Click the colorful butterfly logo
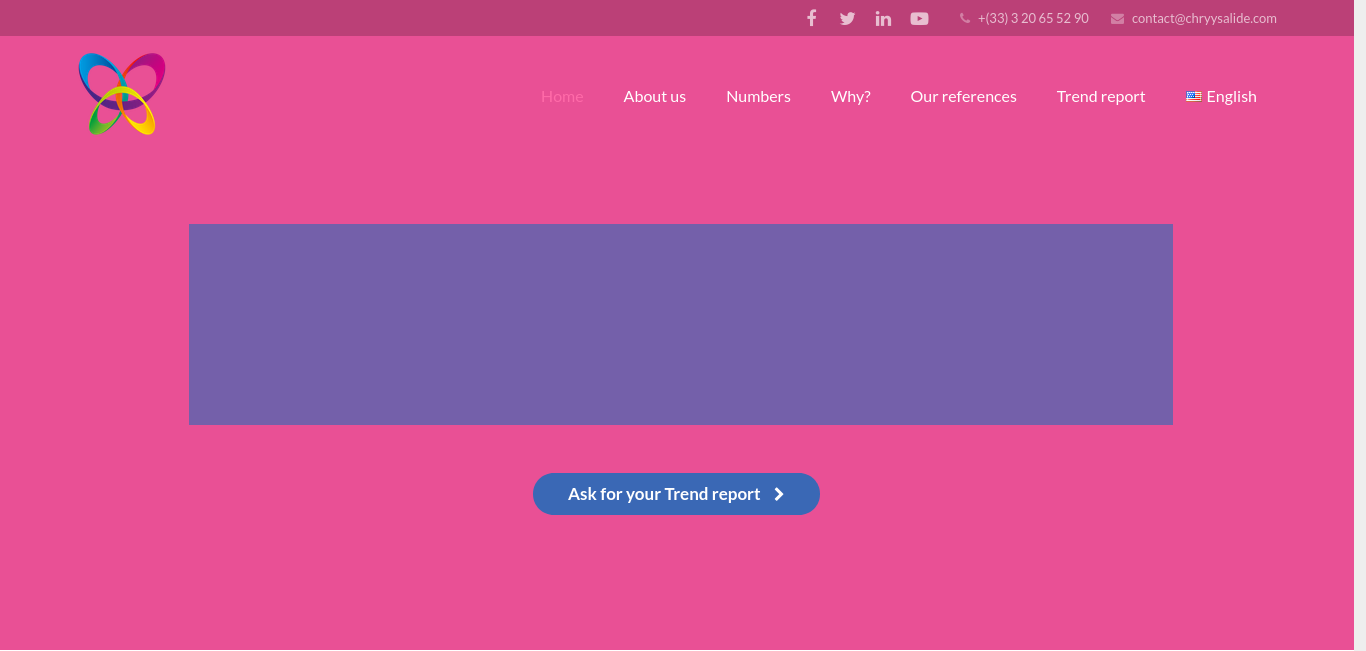Viewport: 1366px width, 651px height. pos(122,94)
